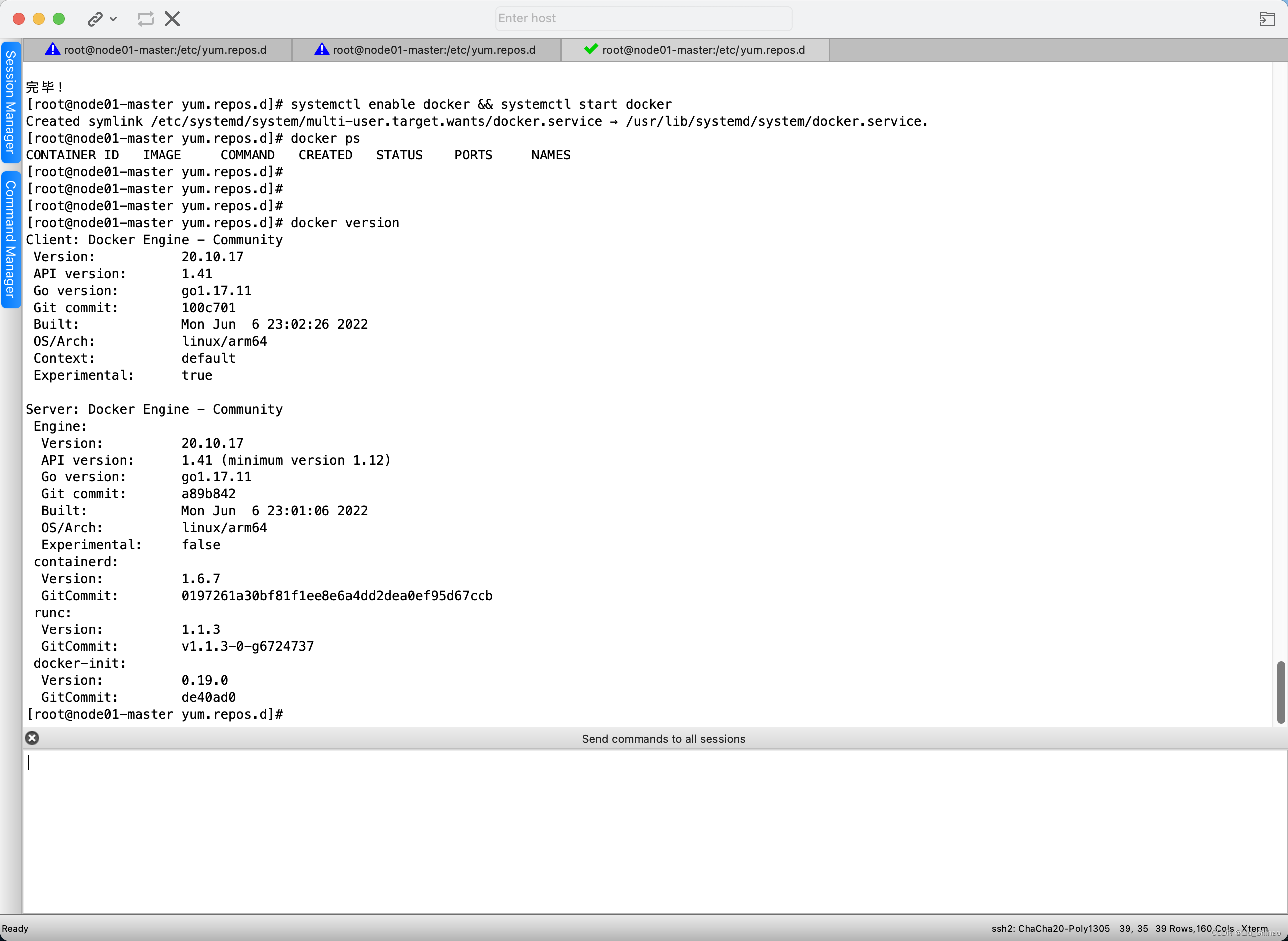1288x941 pixels.
Task: Click the terminal vertical scrollbar thumb
Action: click(1281, 692)
